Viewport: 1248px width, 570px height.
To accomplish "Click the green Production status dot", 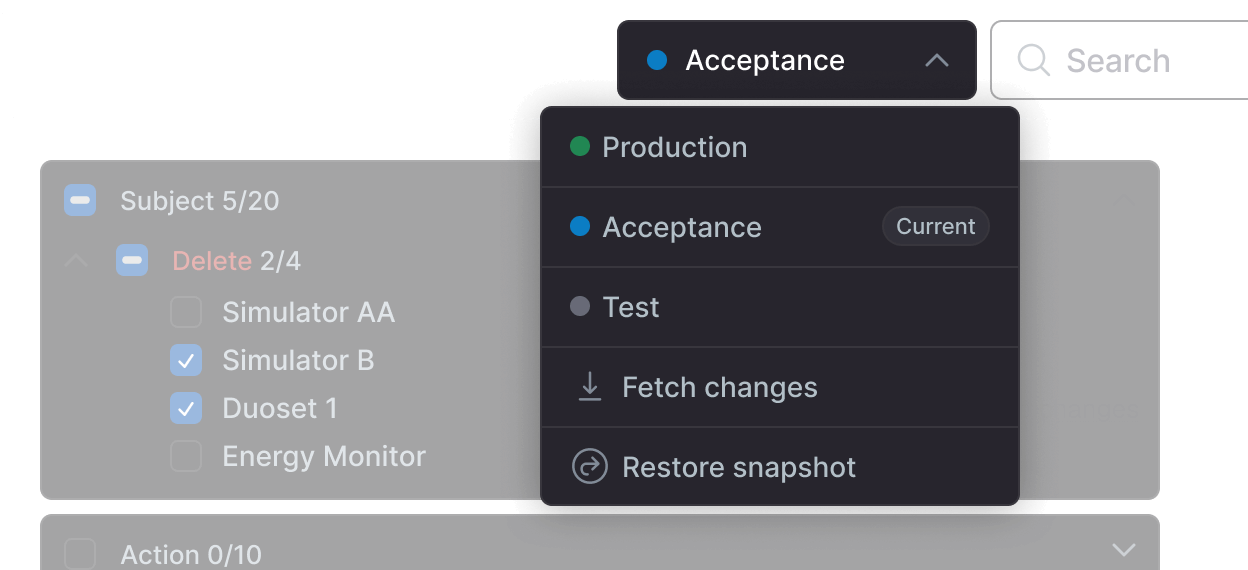I will (x=580, y=147).
